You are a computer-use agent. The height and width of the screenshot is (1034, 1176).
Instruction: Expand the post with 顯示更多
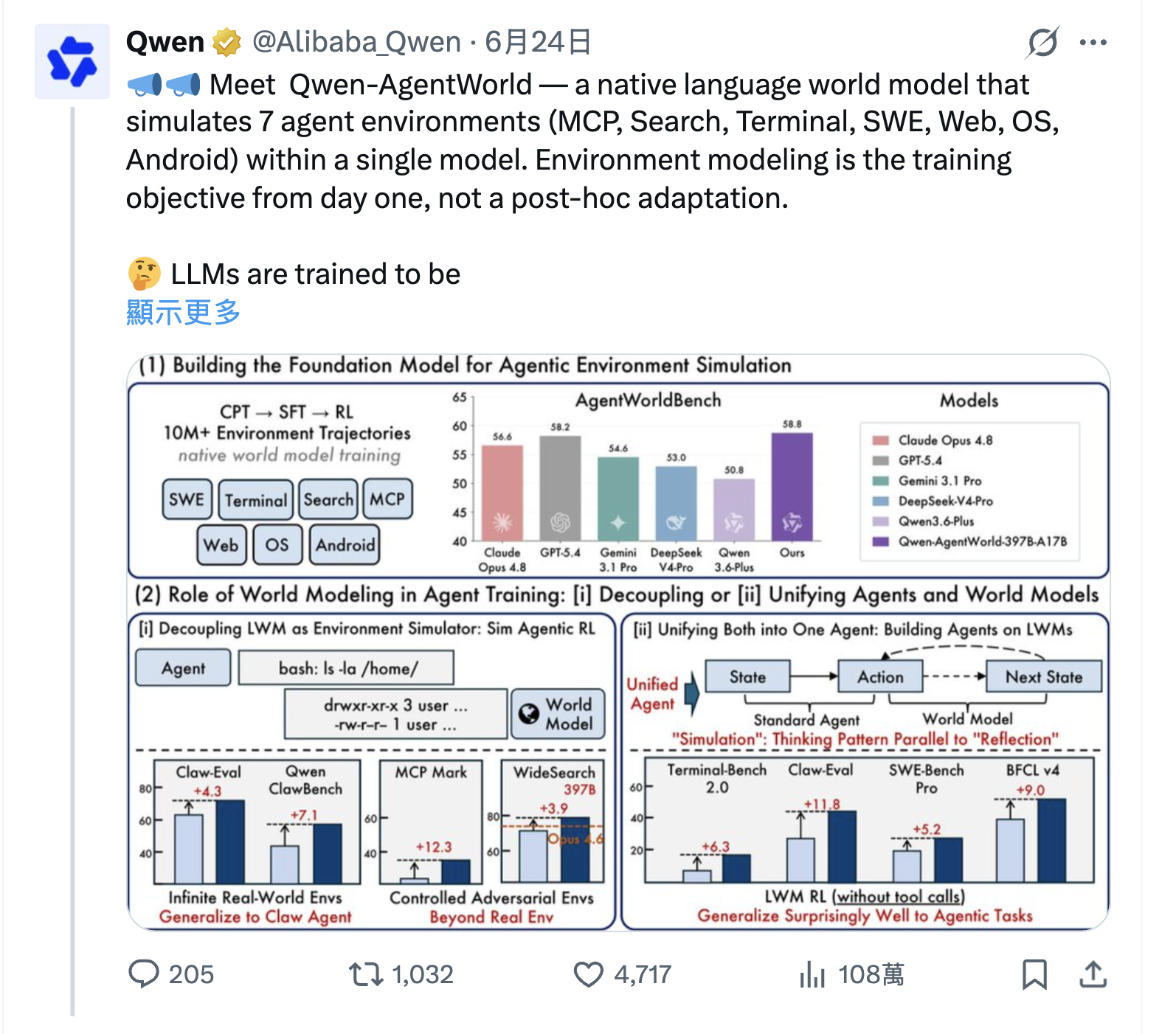[x=183, y=312]
